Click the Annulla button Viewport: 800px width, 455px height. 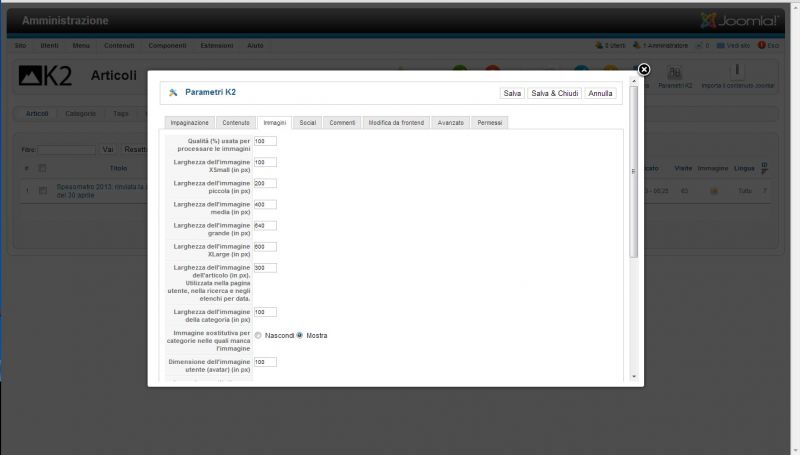click(x=600, y=93)
